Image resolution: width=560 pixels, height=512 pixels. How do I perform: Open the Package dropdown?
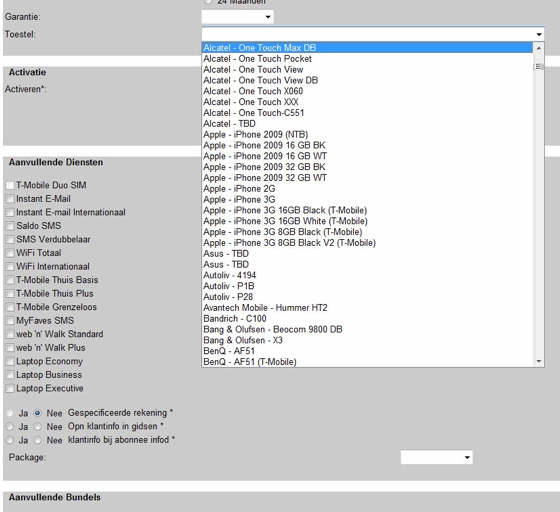click(x=436, y=457)
